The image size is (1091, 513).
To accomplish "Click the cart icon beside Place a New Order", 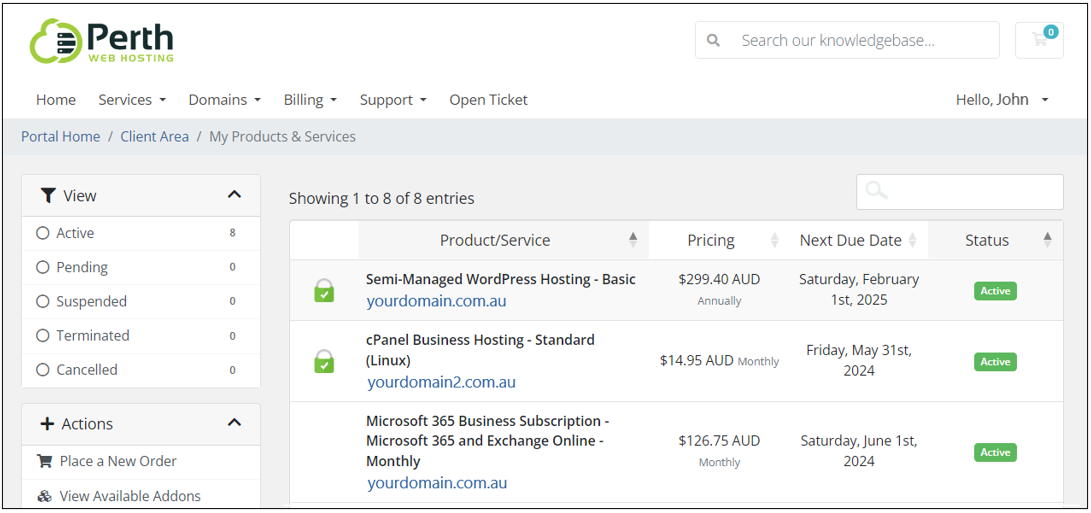I will (x=45, y=461).
